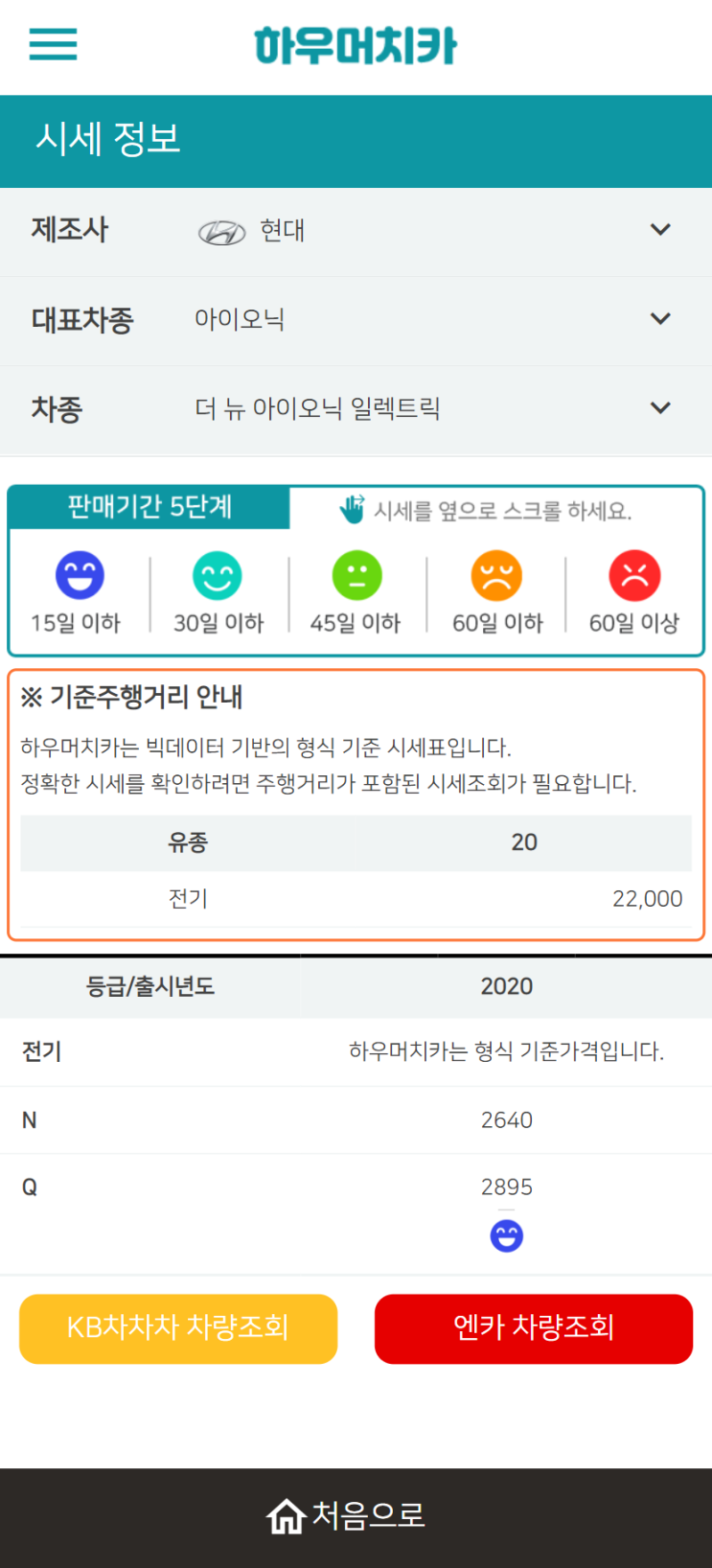This screenshot has height=1568, width=712.
Task: Open the hamburger menu
Action: [x=53, y=44]
